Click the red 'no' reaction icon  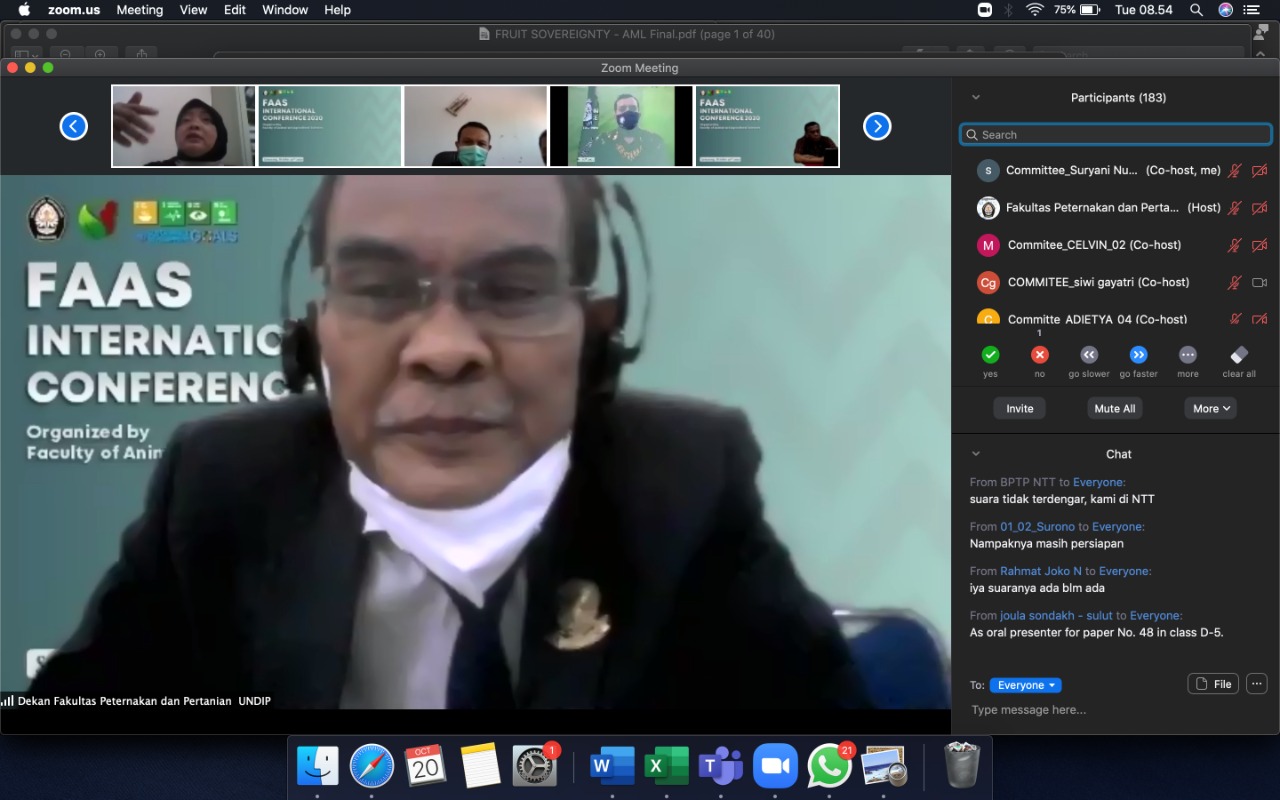point(1040,355)
